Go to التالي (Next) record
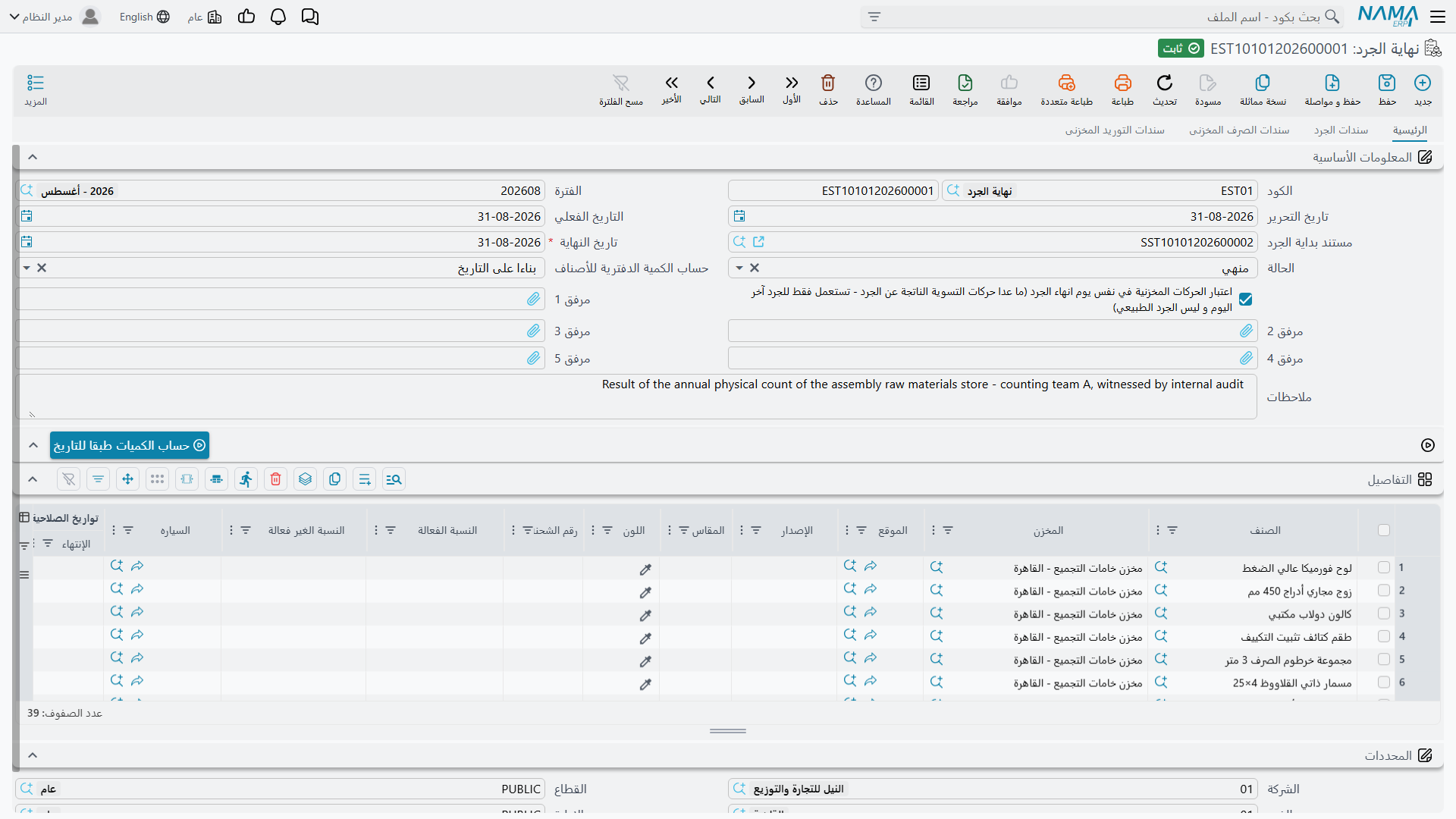 coord(711,83)
